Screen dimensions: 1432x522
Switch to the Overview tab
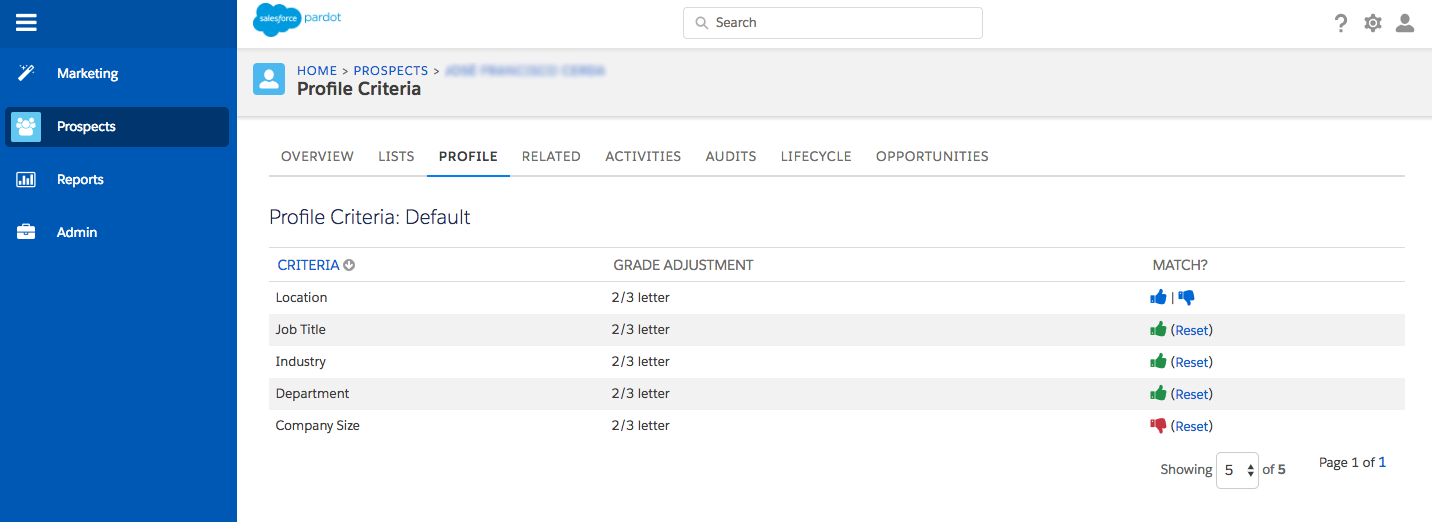(317, 156)
